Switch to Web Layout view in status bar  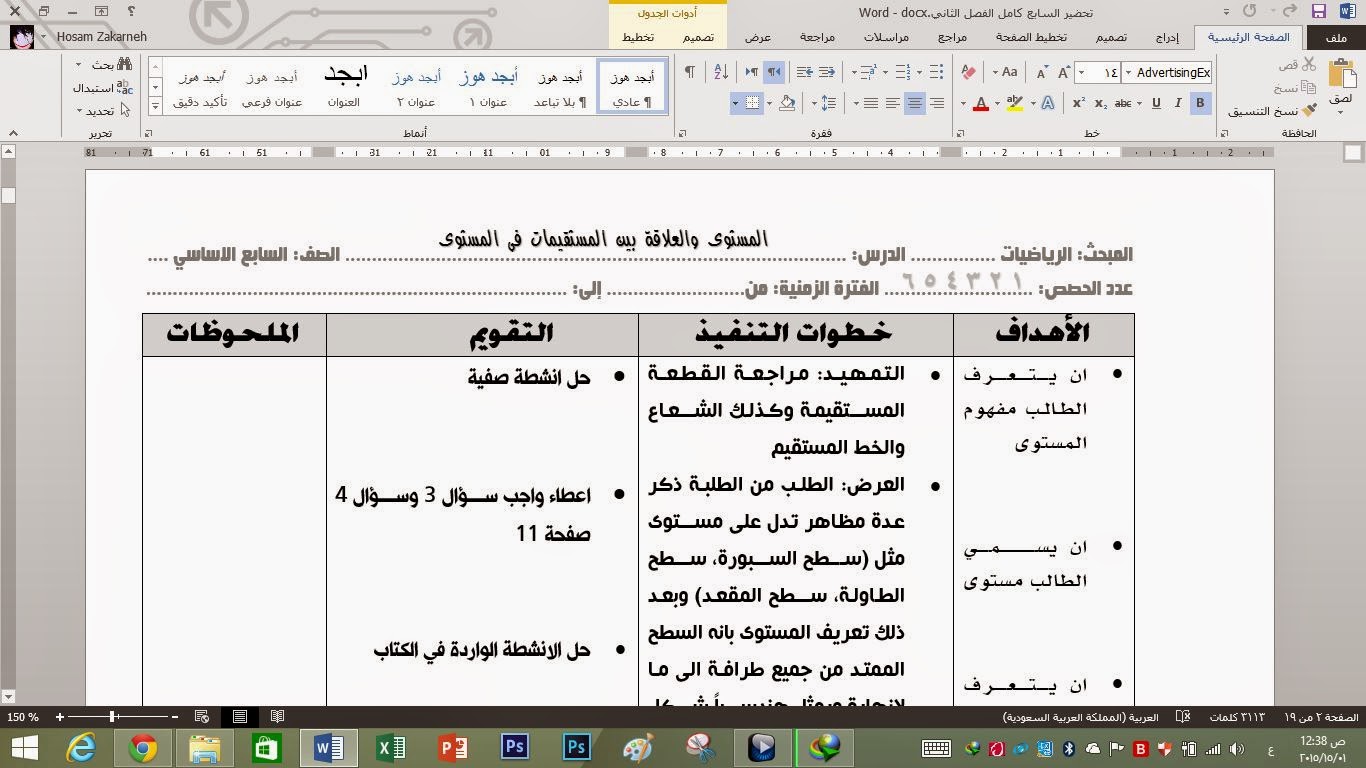pos(202,717)
